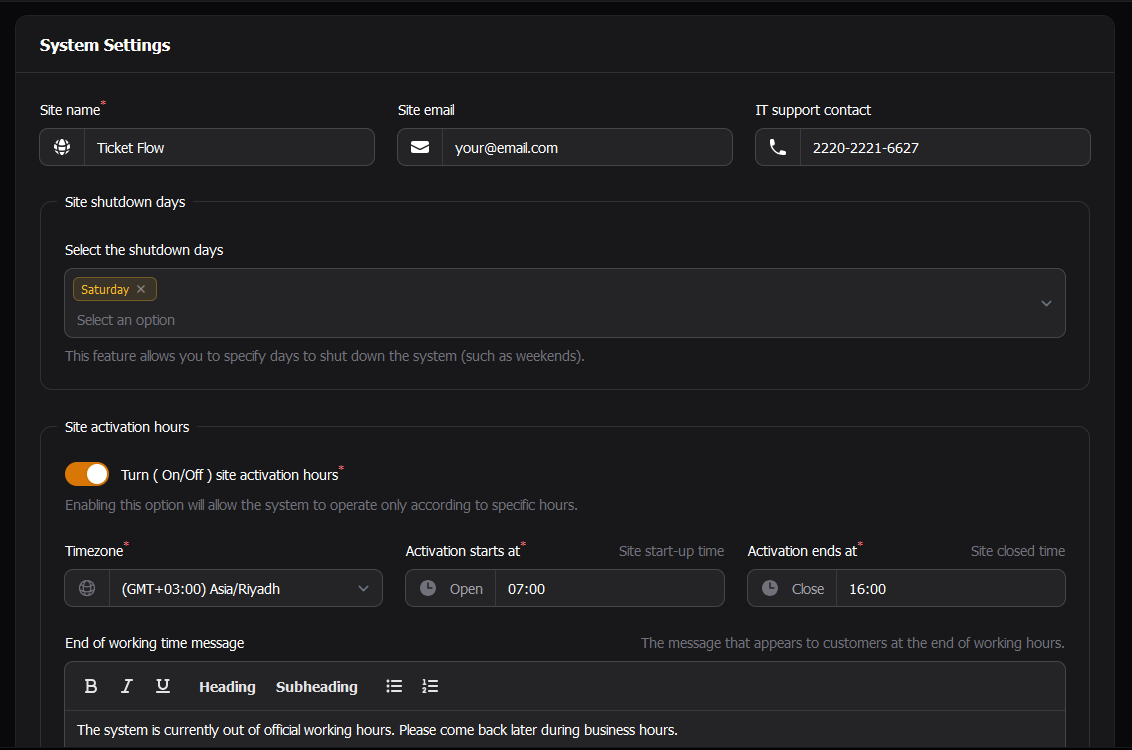Click the globe icon beside Site name
1132x750 pixels.
click(62, 147)
